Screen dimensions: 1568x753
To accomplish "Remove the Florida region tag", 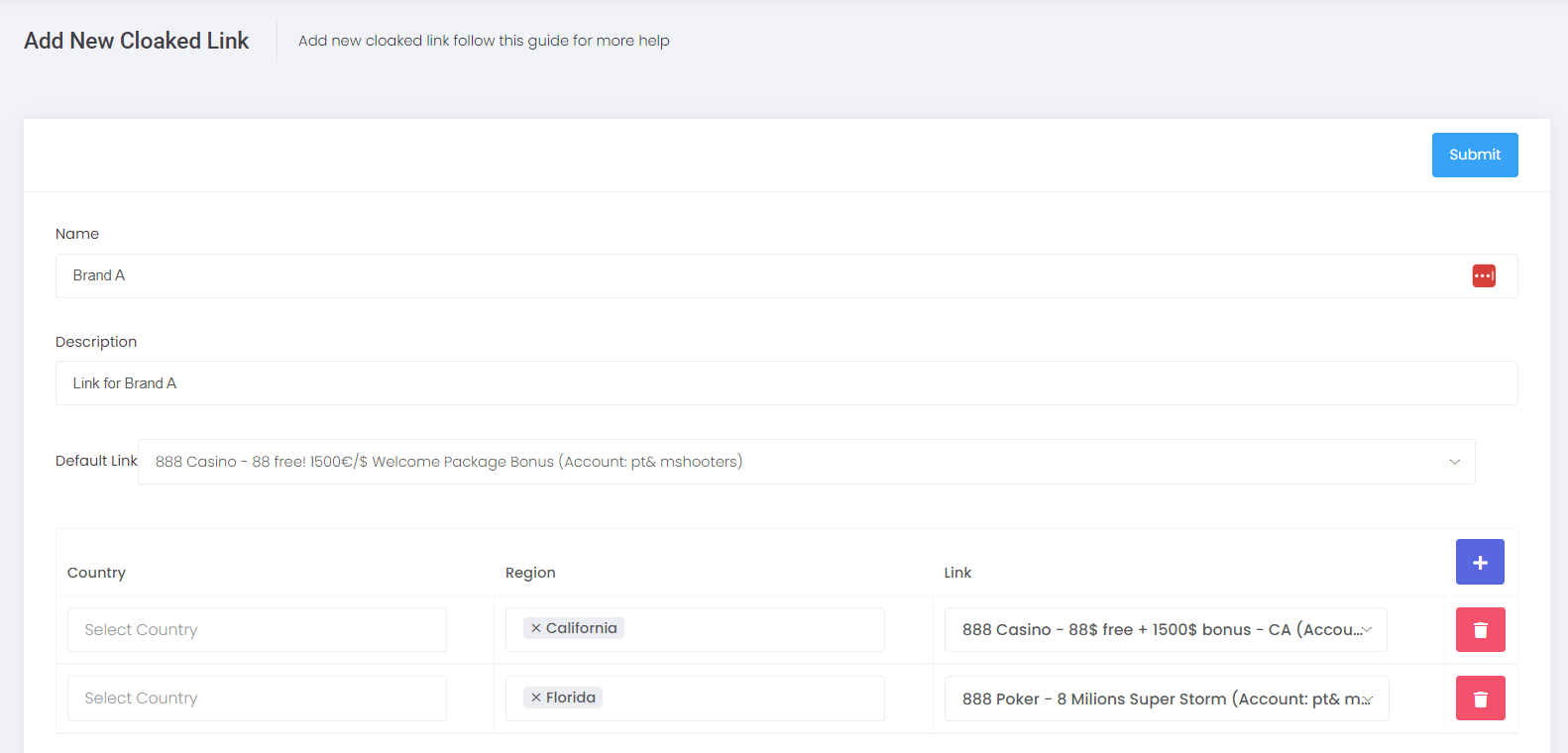I will 536,698.
